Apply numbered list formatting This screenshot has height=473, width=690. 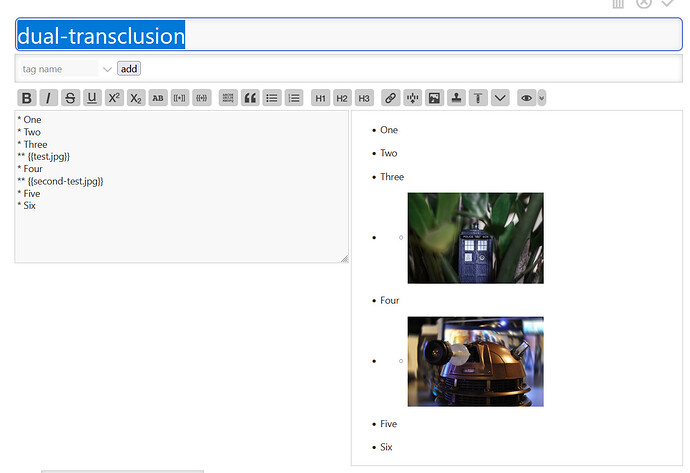pyautogui.click(x=294, y=98)
